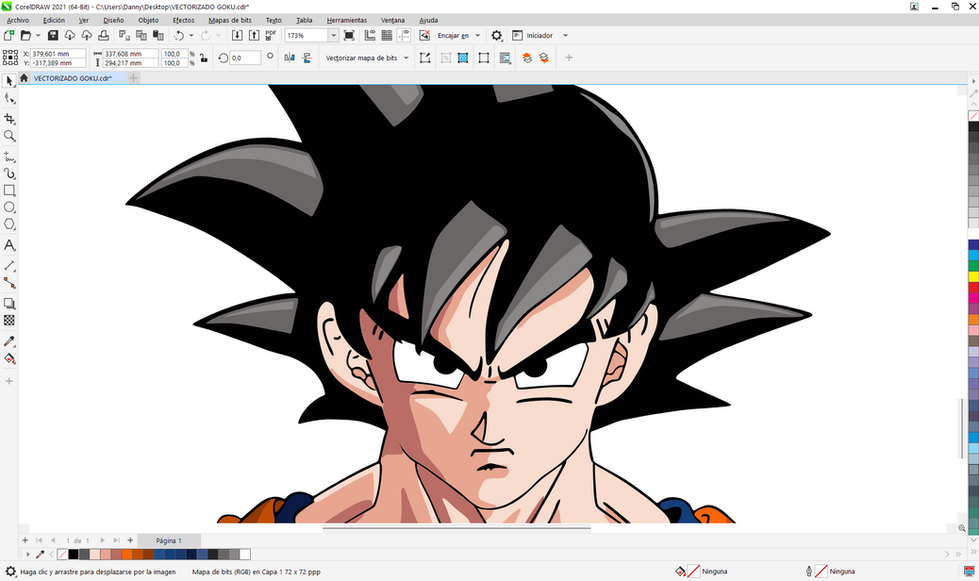This screenshot has width=979, height=581.
Task: Open the Herramientas menu
Action: coord(347,20)
